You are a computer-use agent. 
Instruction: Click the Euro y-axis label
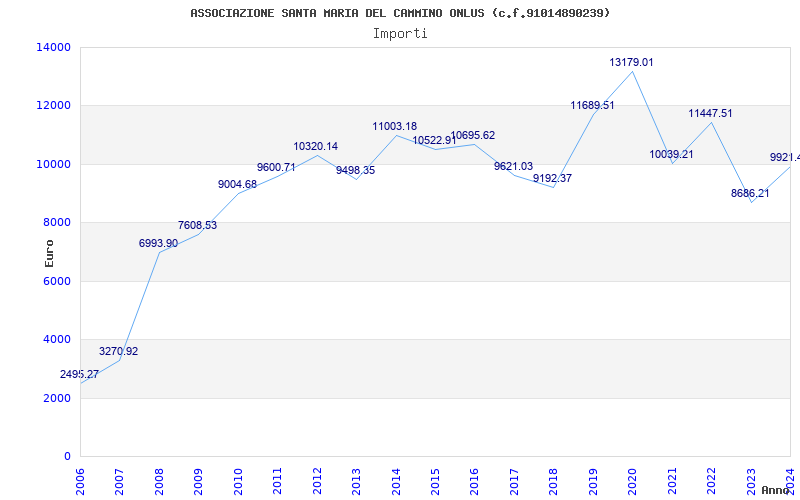pos(49,253)
